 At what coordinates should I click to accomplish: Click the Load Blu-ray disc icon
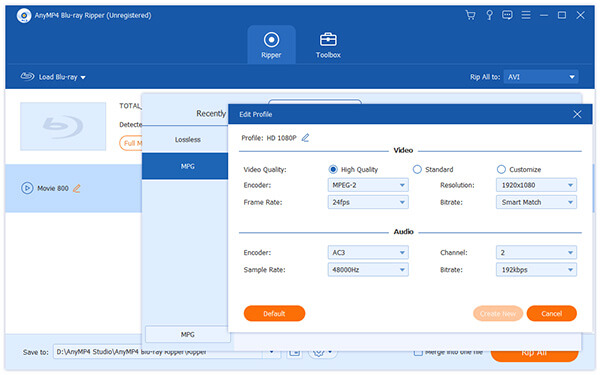point(27,76)
